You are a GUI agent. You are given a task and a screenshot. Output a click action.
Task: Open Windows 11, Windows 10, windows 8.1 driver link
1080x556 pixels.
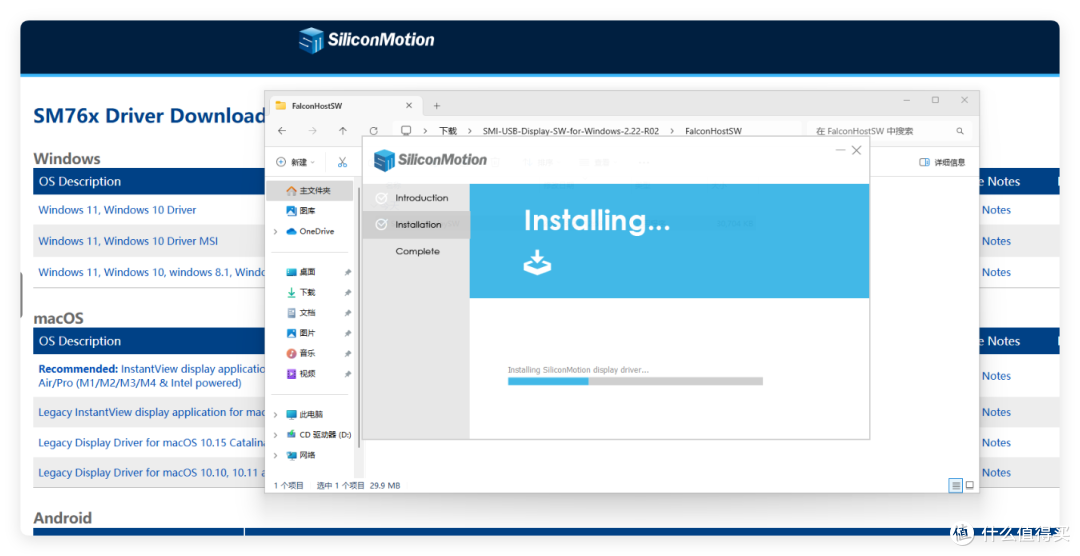tap(152, 272)
